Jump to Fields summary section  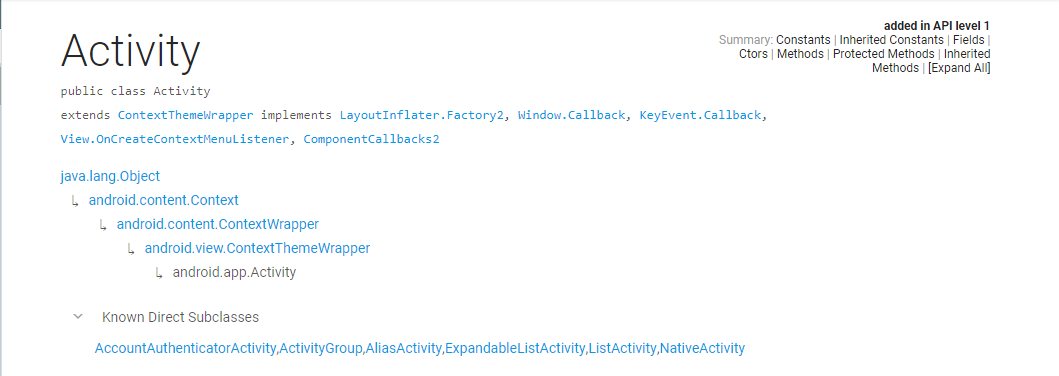click(968, 39)
